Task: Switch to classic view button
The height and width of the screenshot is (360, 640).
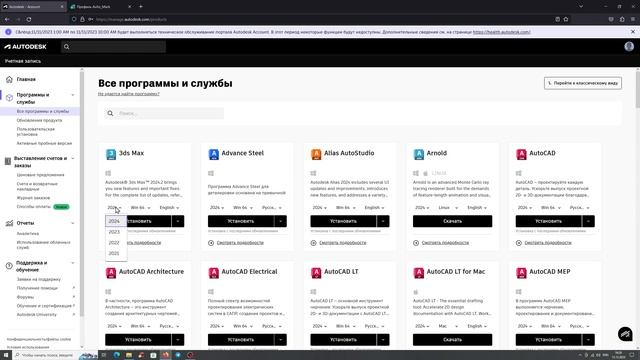Action: [582, 83]
